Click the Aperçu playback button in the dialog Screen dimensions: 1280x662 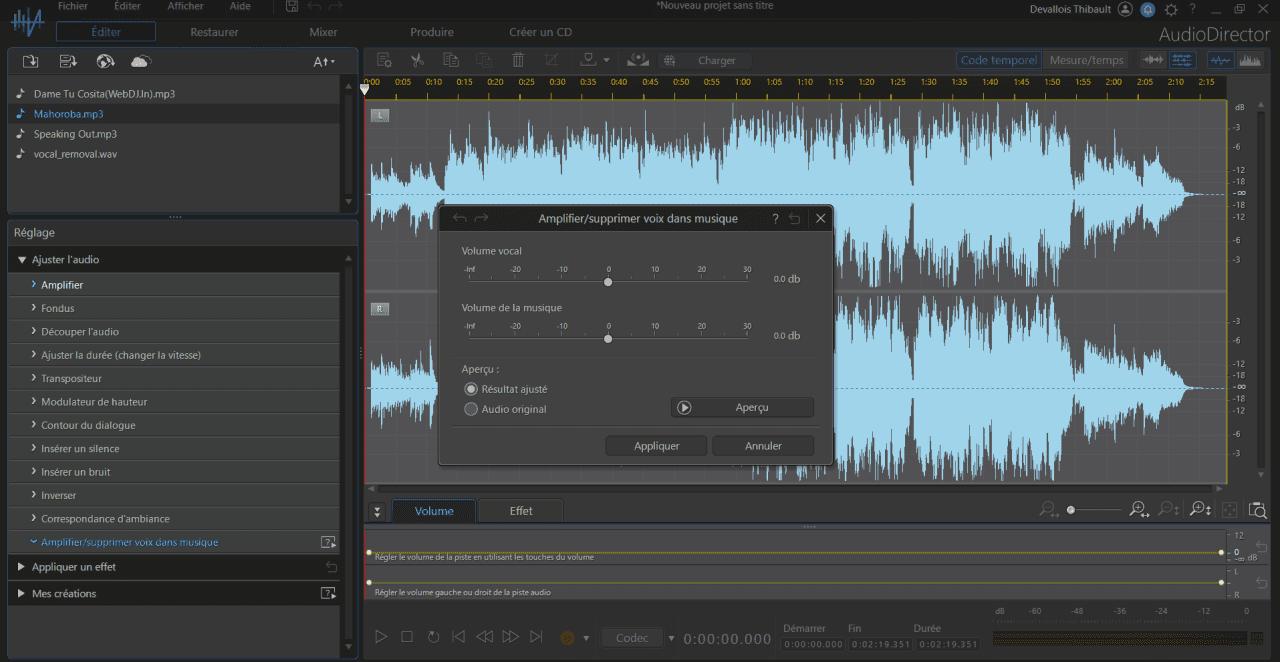[x=742, y=407]
